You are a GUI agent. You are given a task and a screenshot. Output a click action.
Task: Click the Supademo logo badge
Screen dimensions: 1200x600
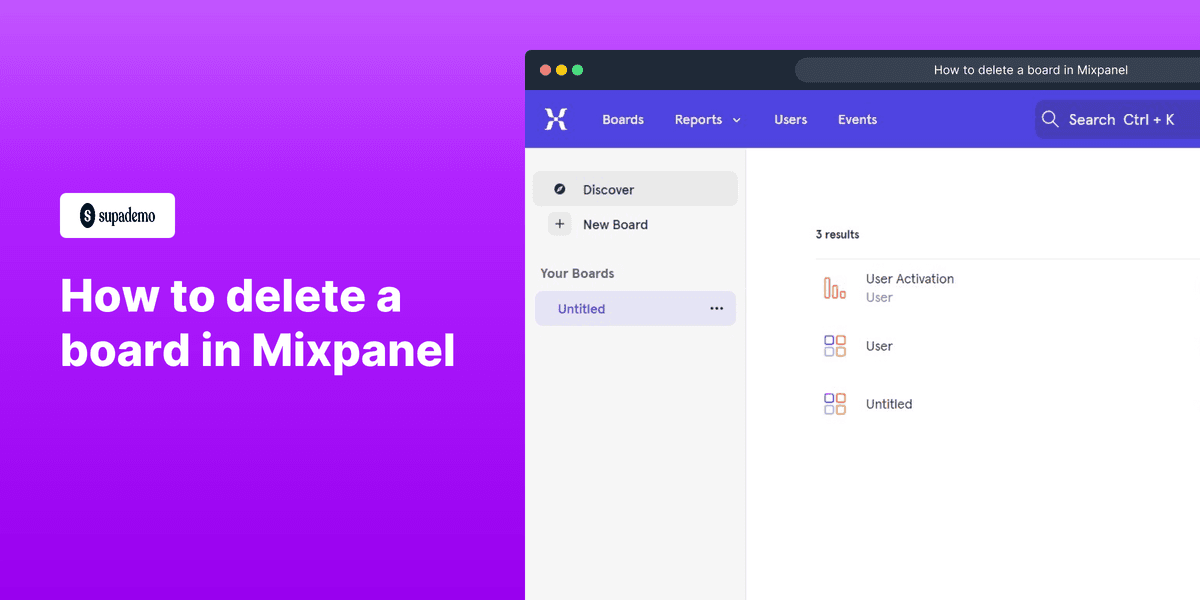pos(117,215)
